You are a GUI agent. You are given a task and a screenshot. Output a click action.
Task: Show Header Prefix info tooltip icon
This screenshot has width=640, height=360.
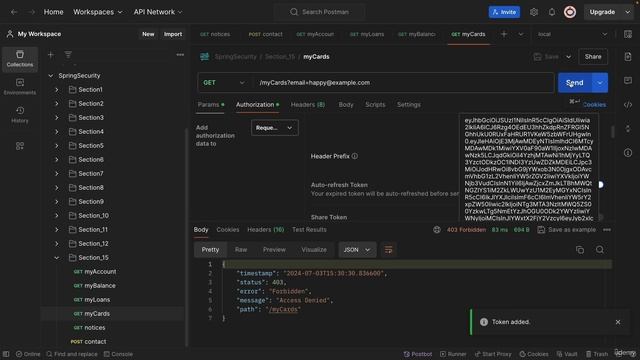(355, 156)
